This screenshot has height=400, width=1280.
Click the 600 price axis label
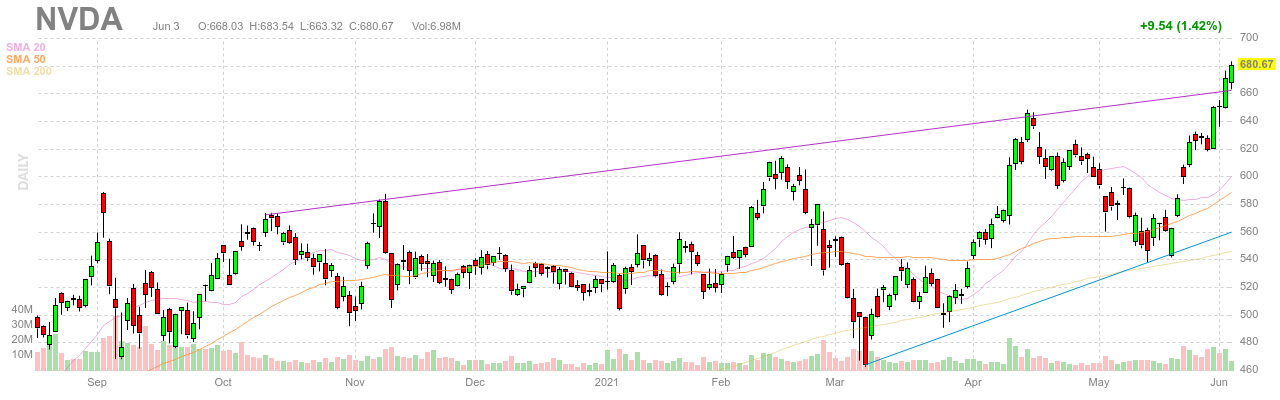click(x=1248, y=176)
